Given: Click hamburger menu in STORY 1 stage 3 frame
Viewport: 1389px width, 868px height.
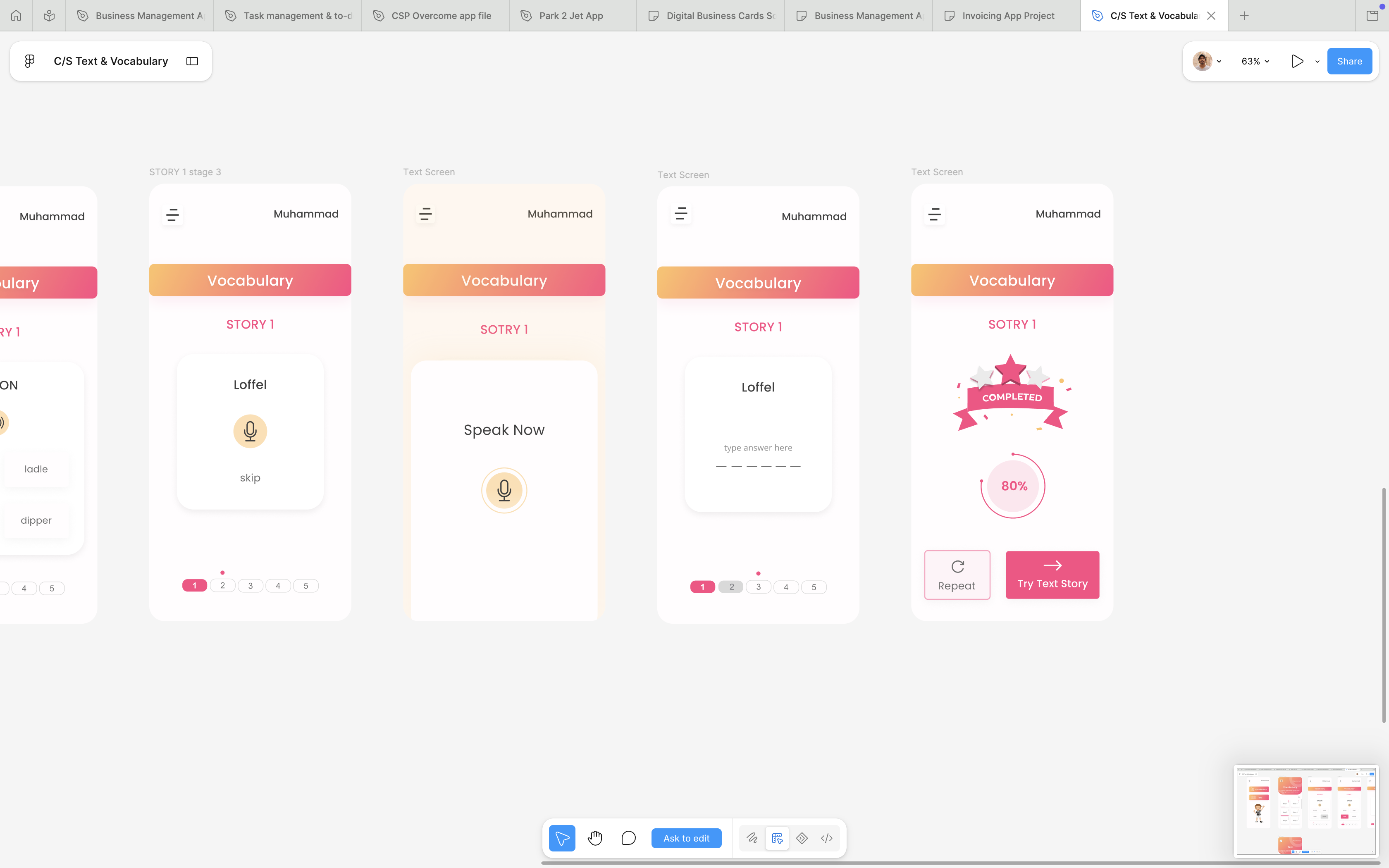Looking at the screenshot, I should click(x=173, y=215).
